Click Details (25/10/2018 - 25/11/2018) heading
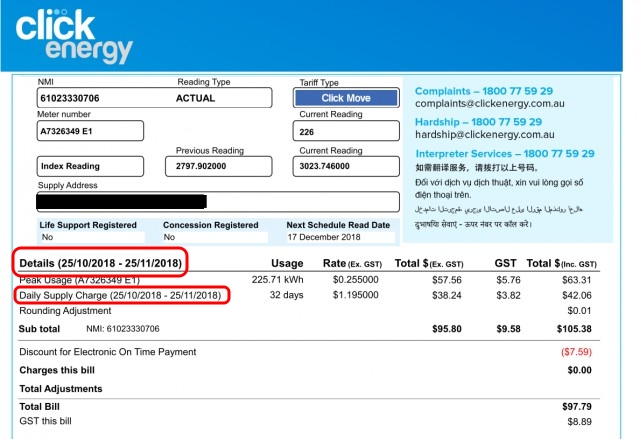Image resolution: width=640 pixels, height=439 pixels. (100, 263)
